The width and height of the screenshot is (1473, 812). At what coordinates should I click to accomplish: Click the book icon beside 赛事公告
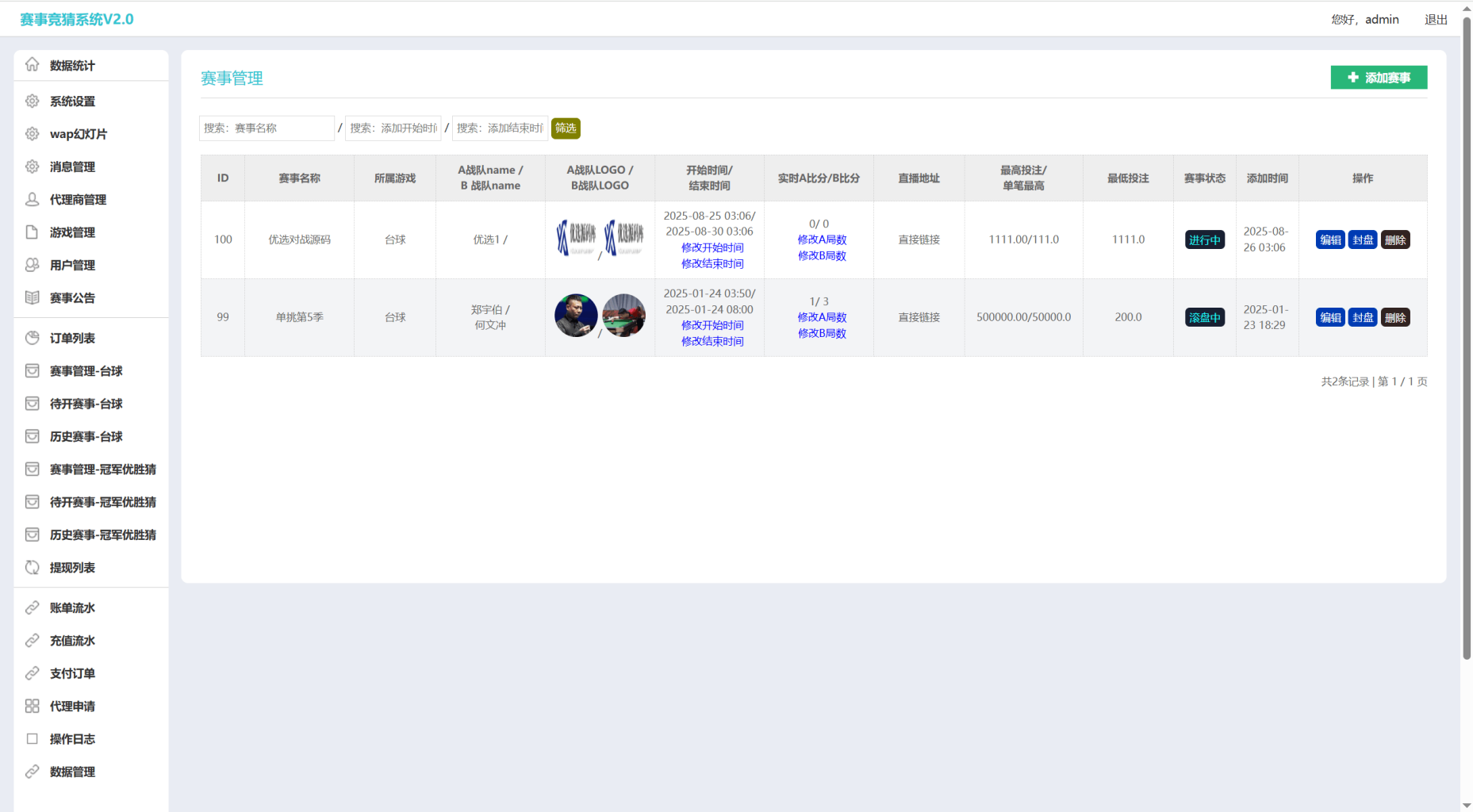pyautogui.click(x=32, y=297)
